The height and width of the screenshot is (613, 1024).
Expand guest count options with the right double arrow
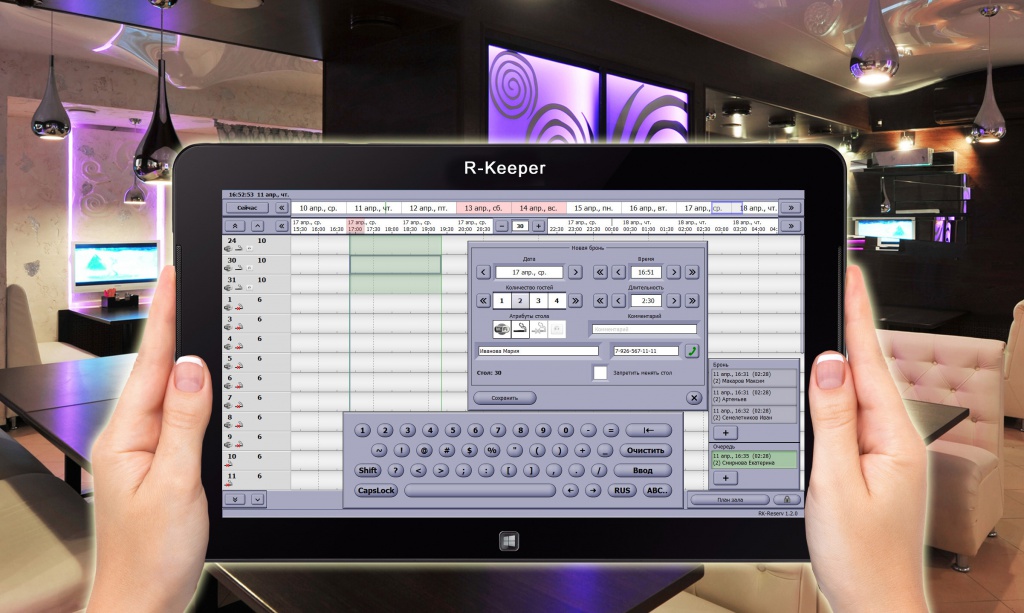pyautogui.click(x=575, y=300)
